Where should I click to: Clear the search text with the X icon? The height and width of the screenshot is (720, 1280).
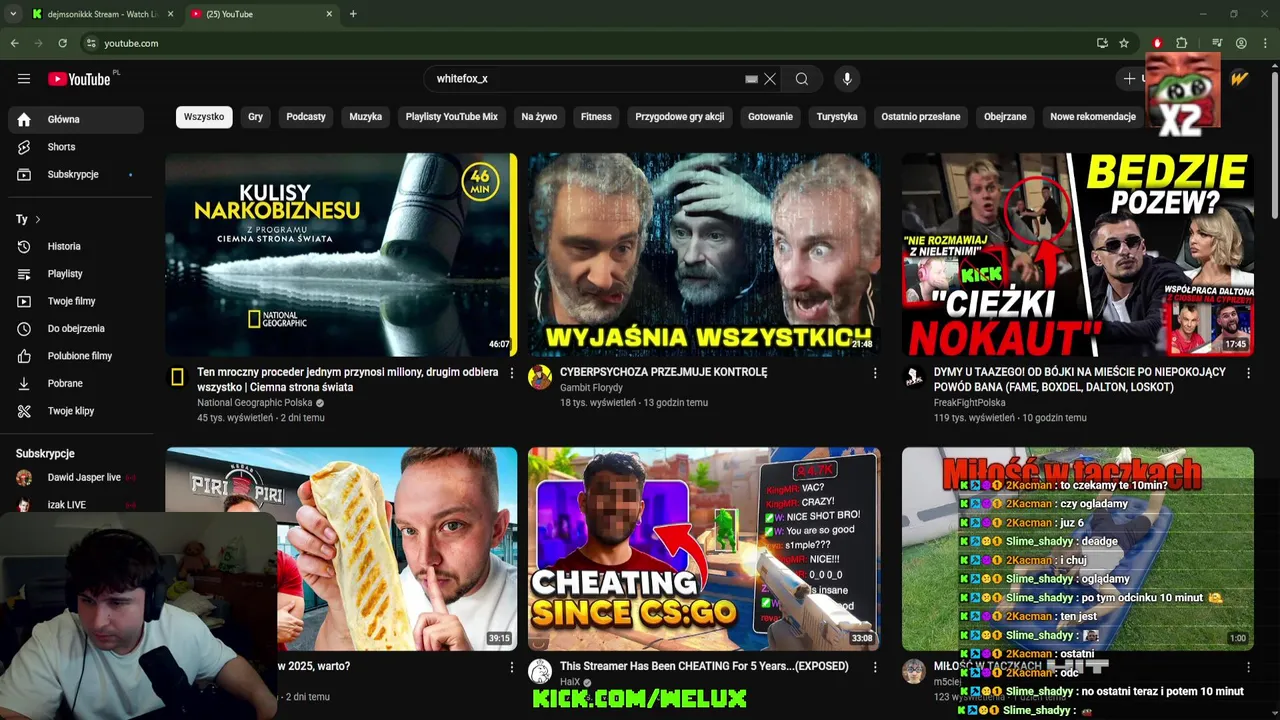[x=770, y=79]
